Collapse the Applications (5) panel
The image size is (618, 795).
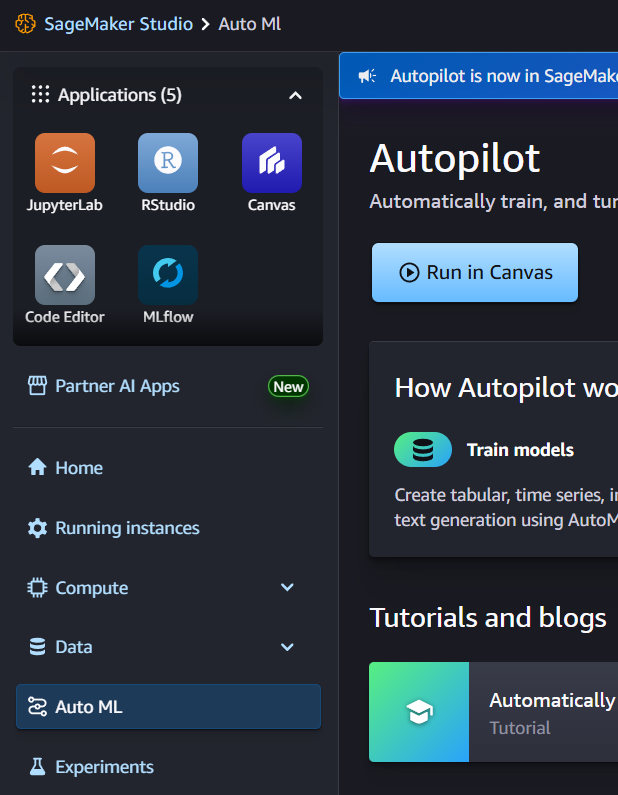tap(295, 95)
